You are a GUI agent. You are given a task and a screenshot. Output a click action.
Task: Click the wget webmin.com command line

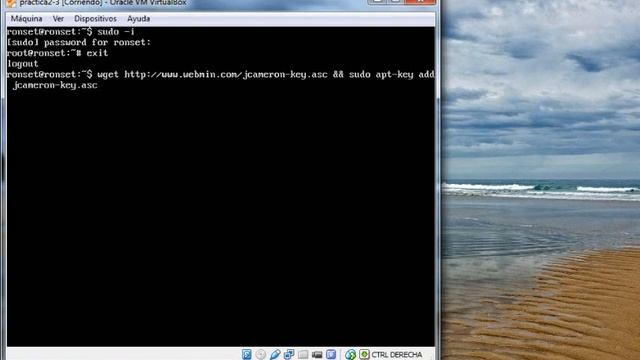coord(221,74)
